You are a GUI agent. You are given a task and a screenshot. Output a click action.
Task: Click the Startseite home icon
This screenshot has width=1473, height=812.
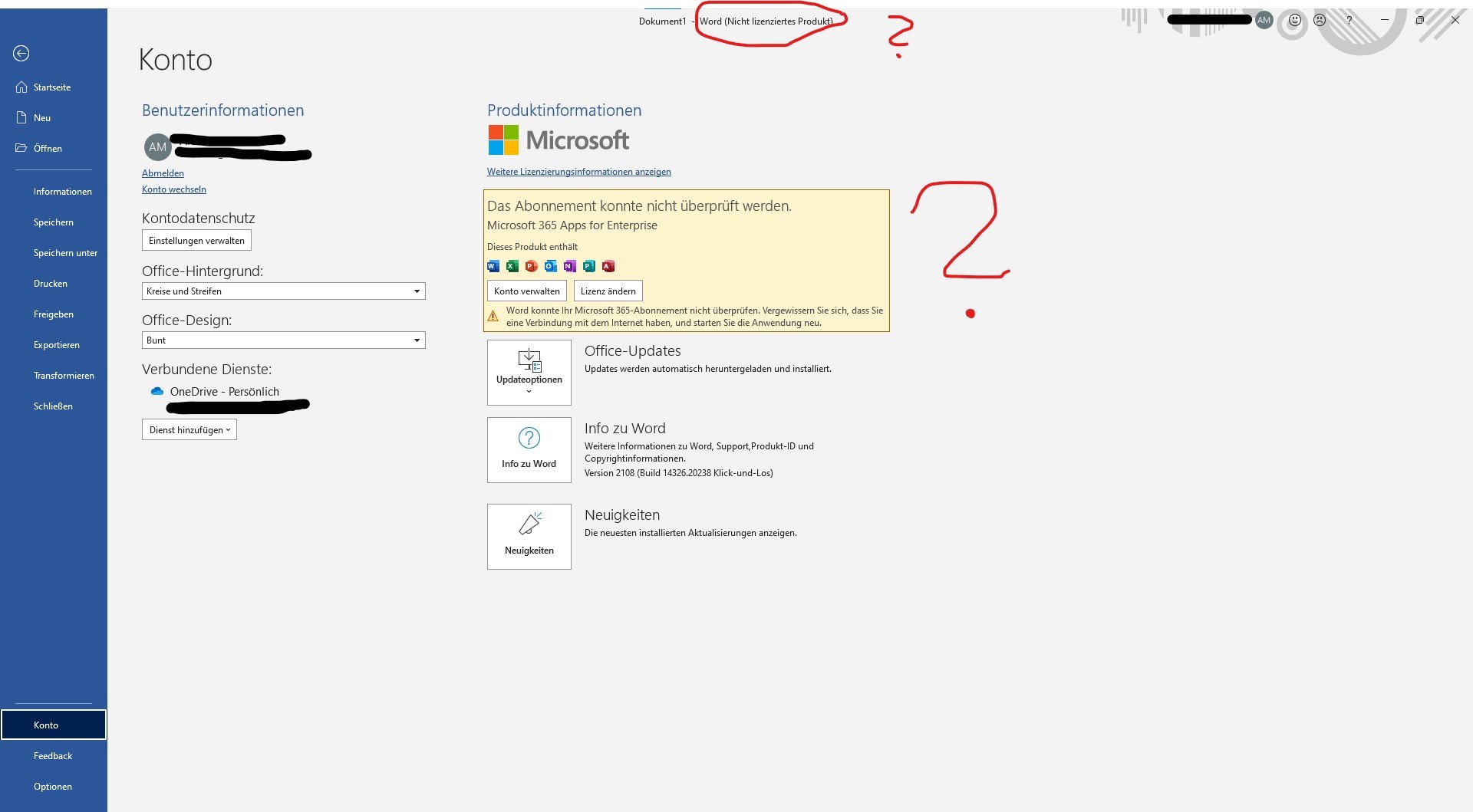[x=21, y=87]
